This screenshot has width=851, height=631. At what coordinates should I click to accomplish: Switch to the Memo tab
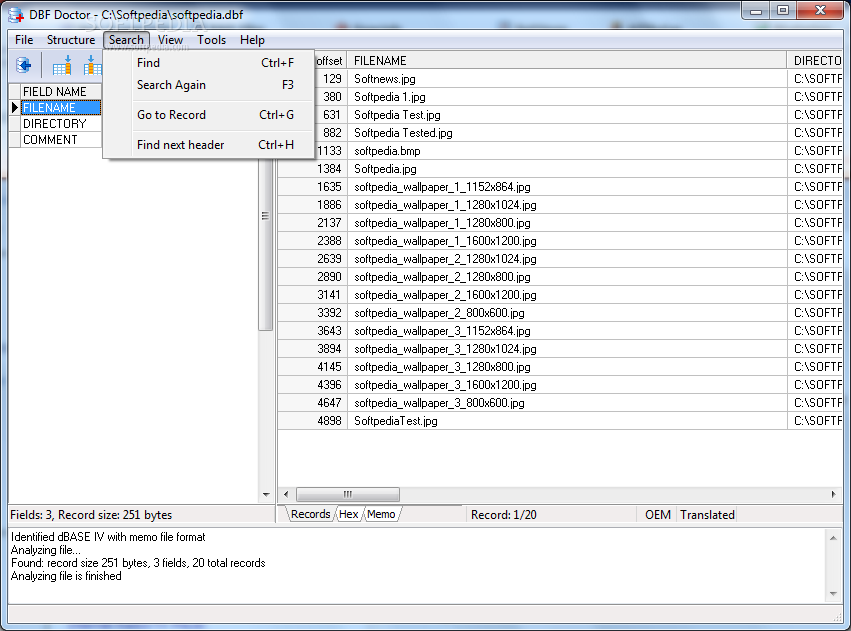[381, 514]
